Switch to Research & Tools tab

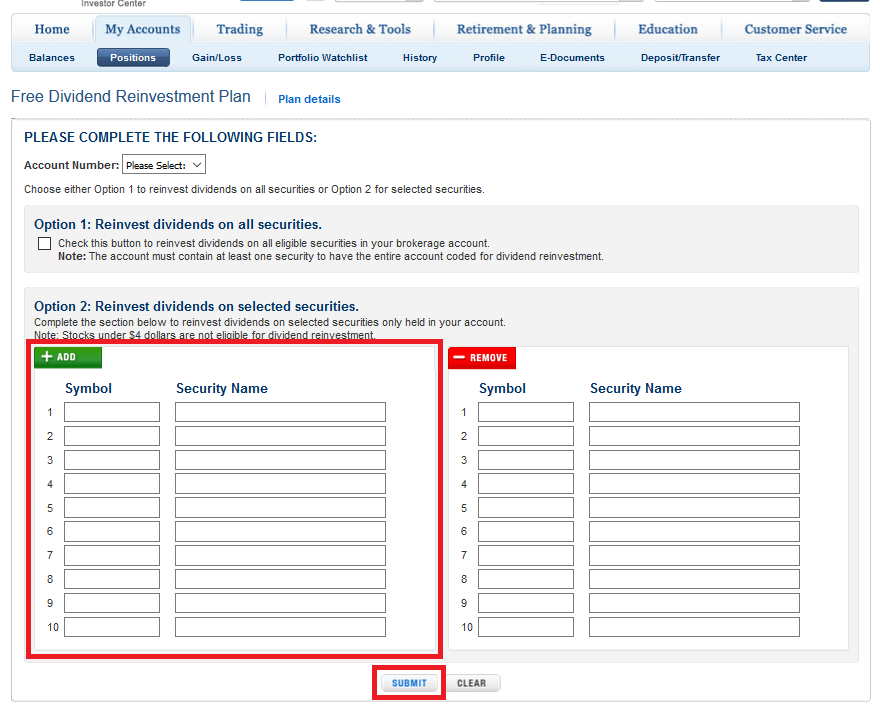coord(360,30)
